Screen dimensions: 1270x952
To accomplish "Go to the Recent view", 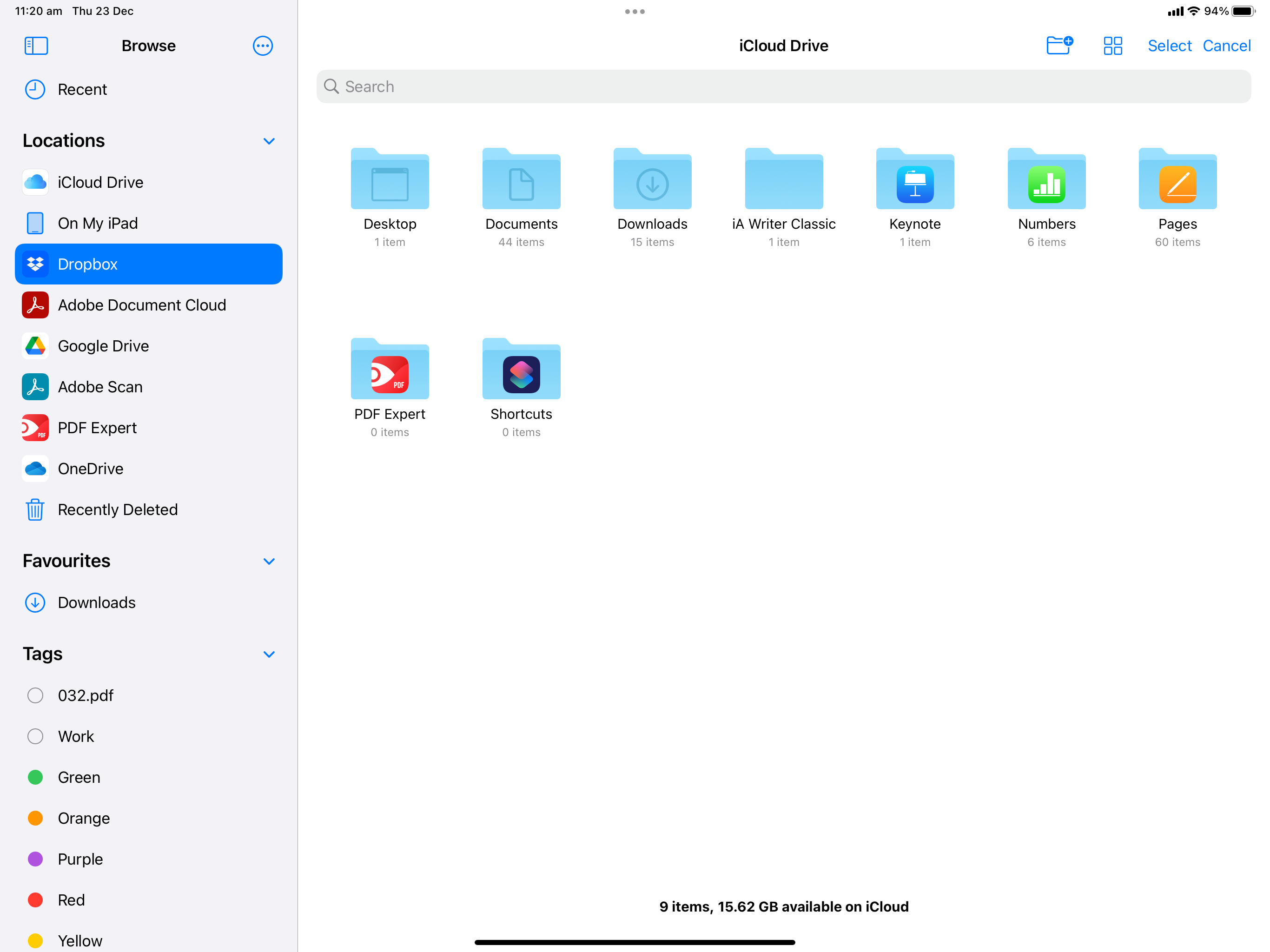I will (82, 89).
